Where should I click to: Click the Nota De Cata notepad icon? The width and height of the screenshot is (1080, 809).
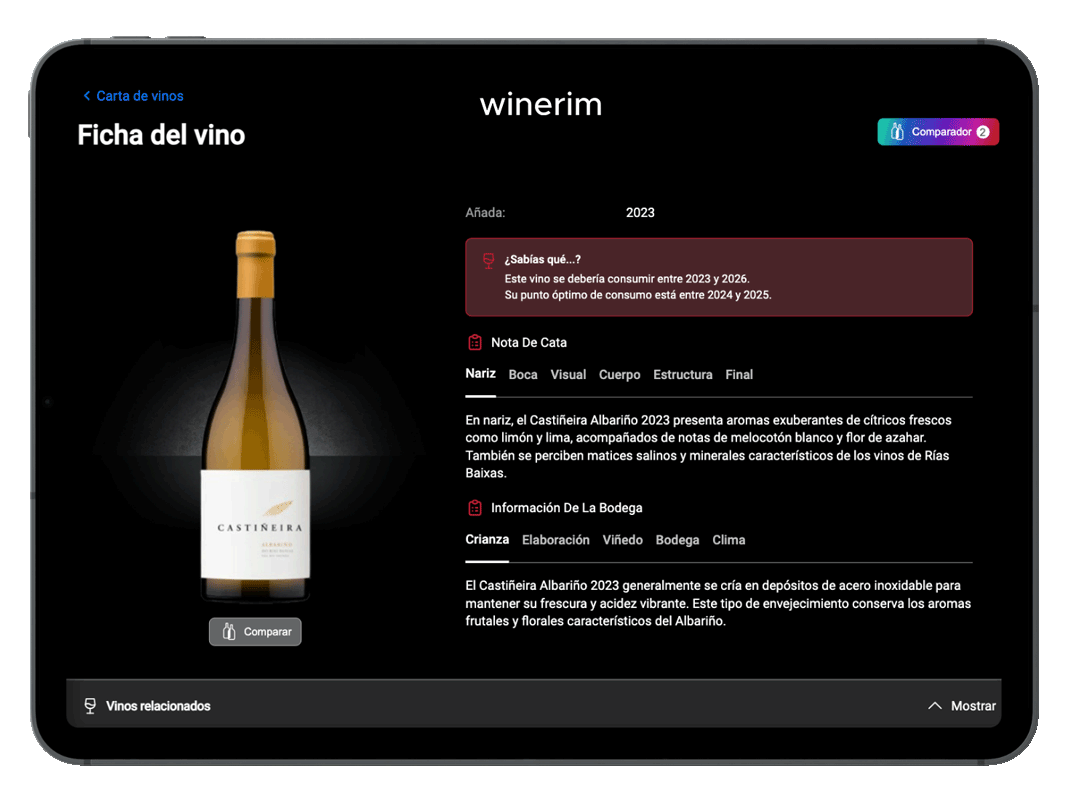(473, 342)
